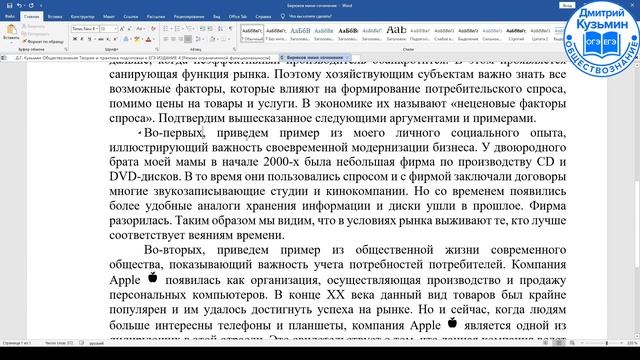Screen dimensions: 640x360
Task: Insert a multilevel list
Action: [189, 29]
